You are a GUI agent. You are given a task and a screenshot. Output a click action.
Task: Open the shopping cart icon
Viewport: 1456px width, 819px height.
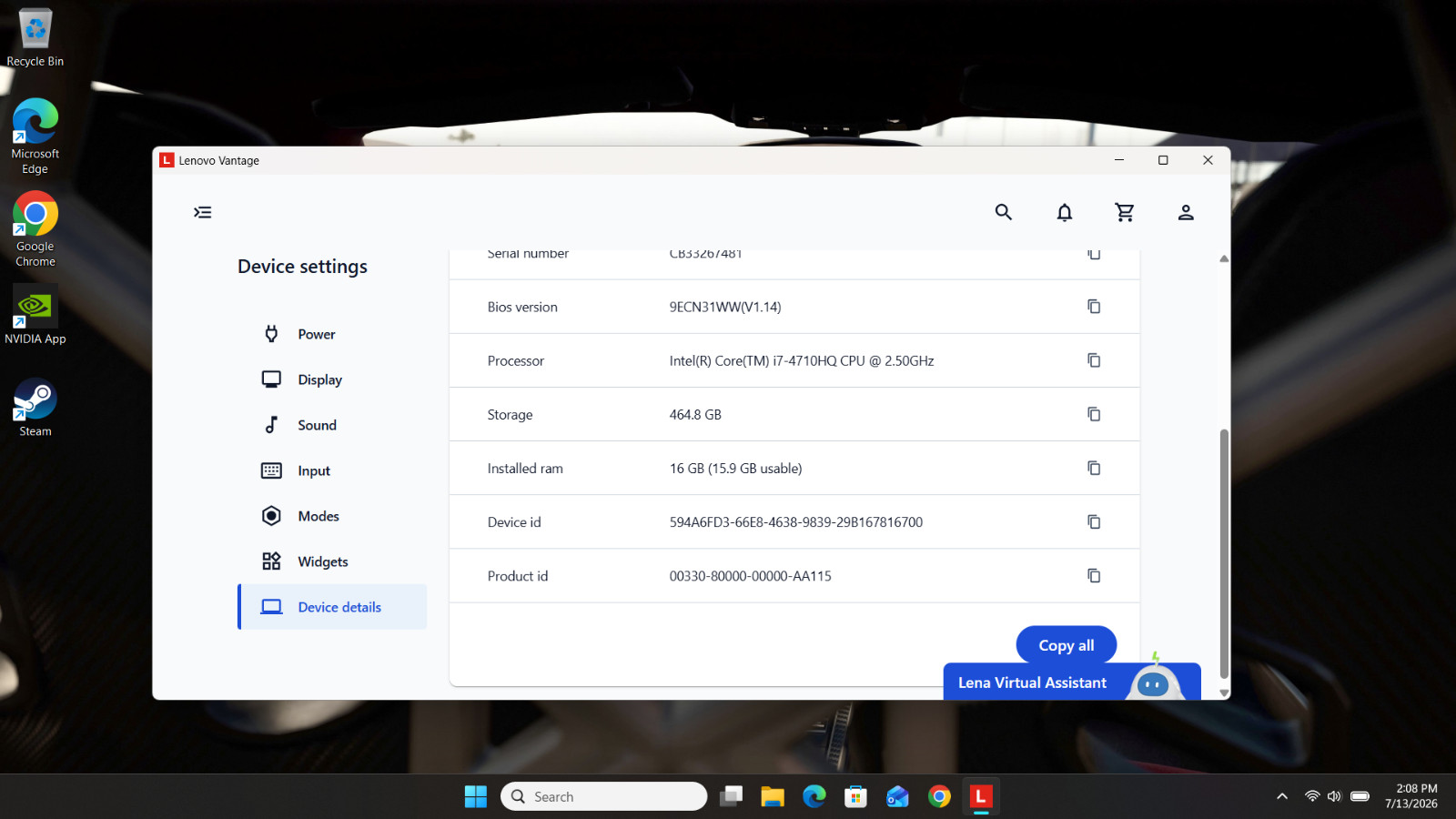[1125, 212]
